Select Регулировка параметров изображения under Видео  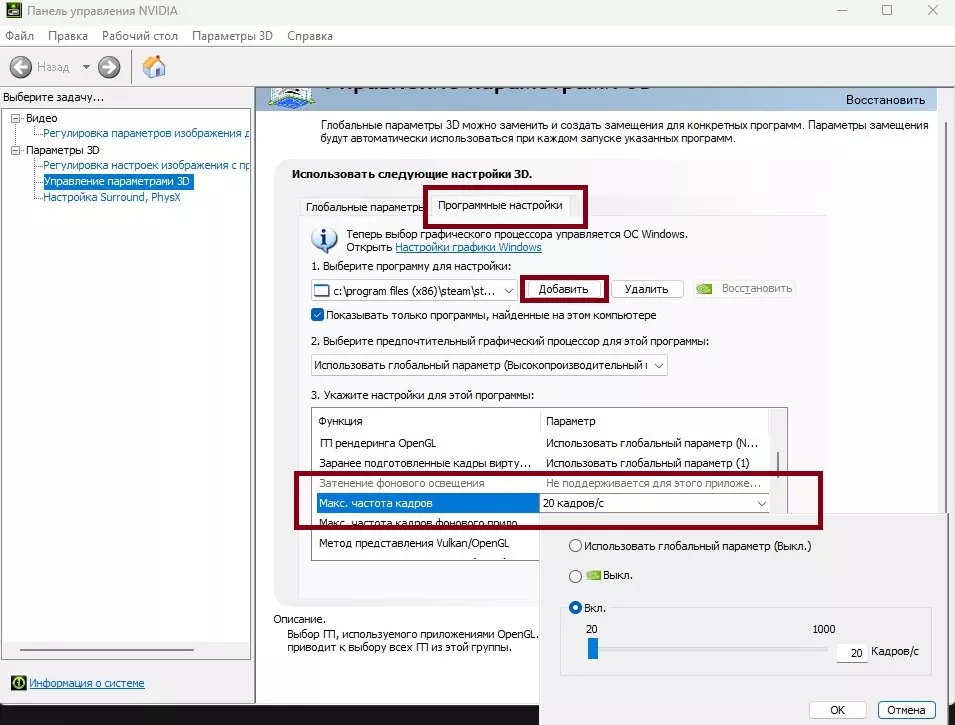(x=146, y=133)
